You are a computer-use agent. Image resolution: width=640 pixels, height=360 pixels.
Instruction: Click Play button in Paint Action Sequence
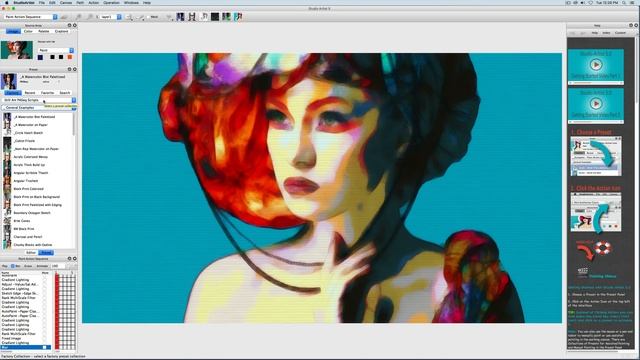(x=5, y=266)
